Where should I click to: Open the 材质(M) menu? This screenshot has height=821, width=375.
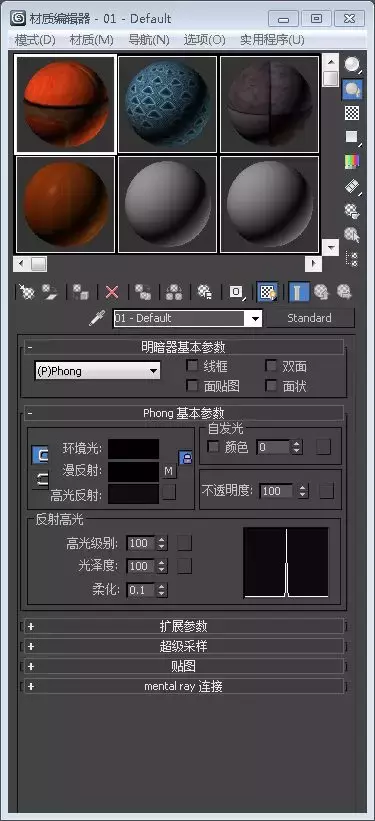point(92,40)
